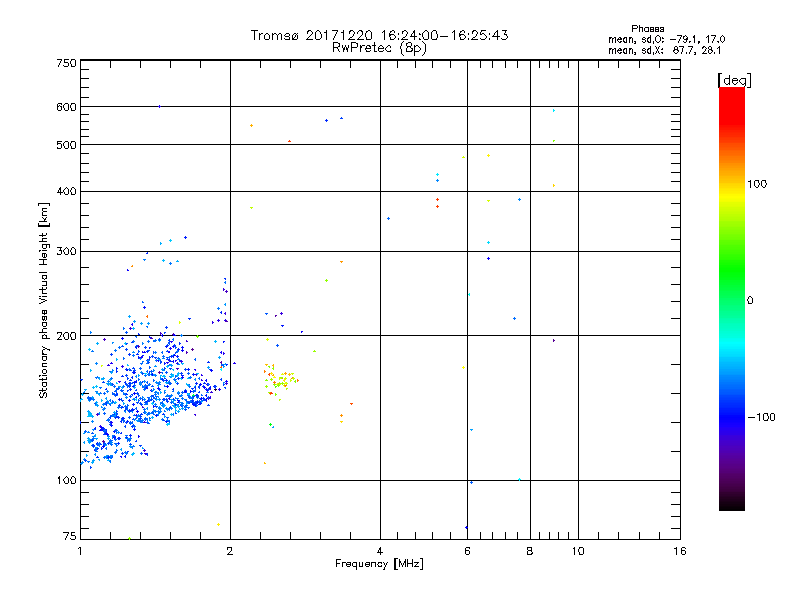Click the Tromsø 20171220 plot title
The height and width of the screenshot is (600, 800).
click(x=379, y=35)
